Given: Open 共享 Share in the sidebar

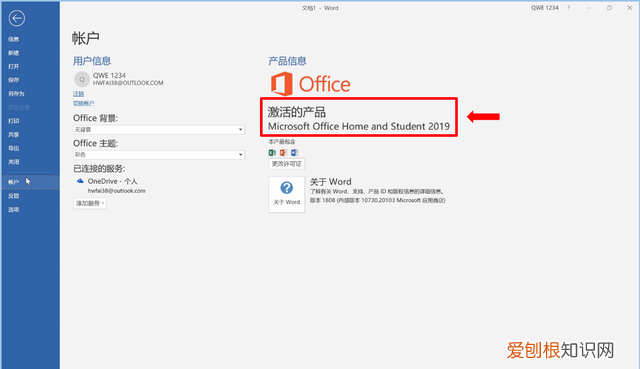Looking at the screenshot, I should [13, 134].
